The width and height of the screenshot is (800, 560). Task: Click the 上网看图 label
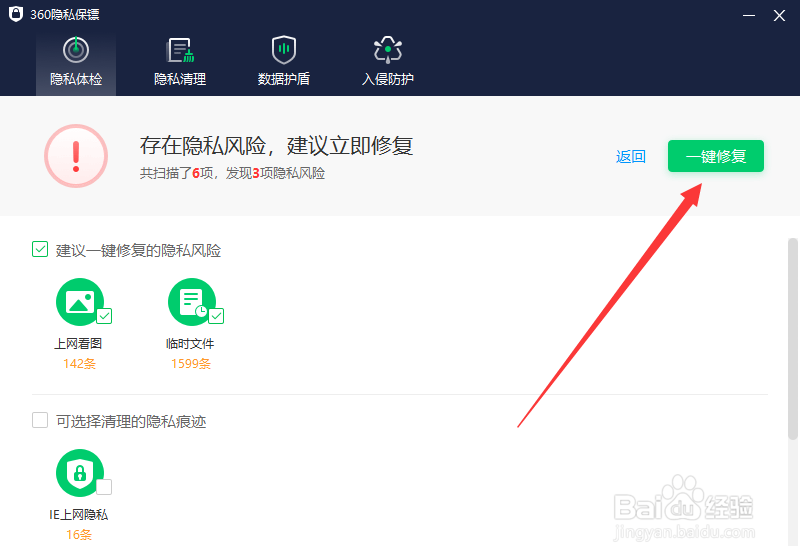tap(79, 344)
